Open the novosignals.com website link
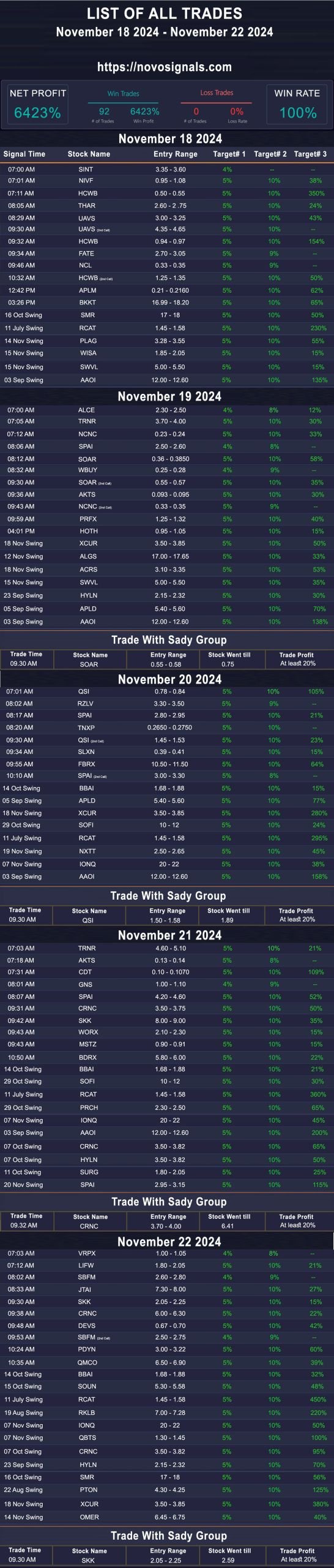The width and height of the screenshot is (334, 1568). [165, 67]
